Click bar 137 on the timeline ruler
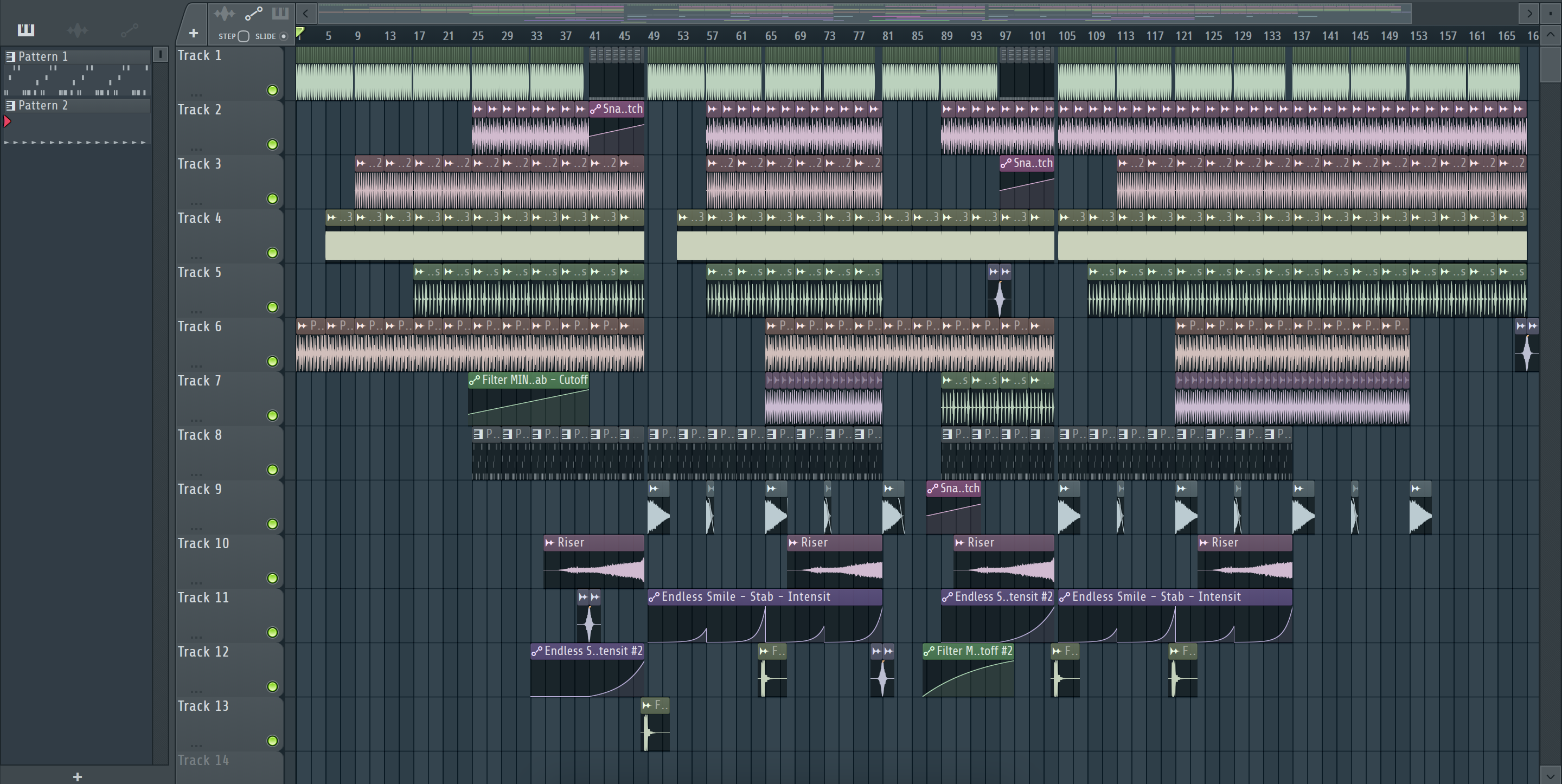 coord(1301,36)
